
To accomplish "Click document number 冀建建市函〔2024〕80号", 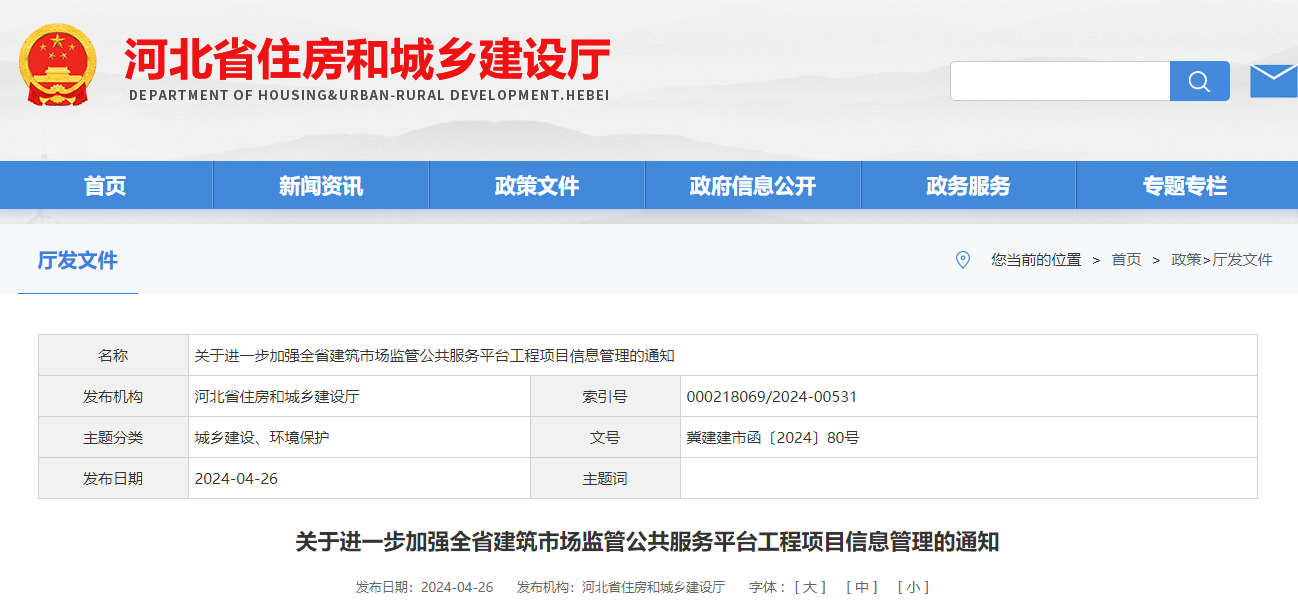I will (773, 437).
